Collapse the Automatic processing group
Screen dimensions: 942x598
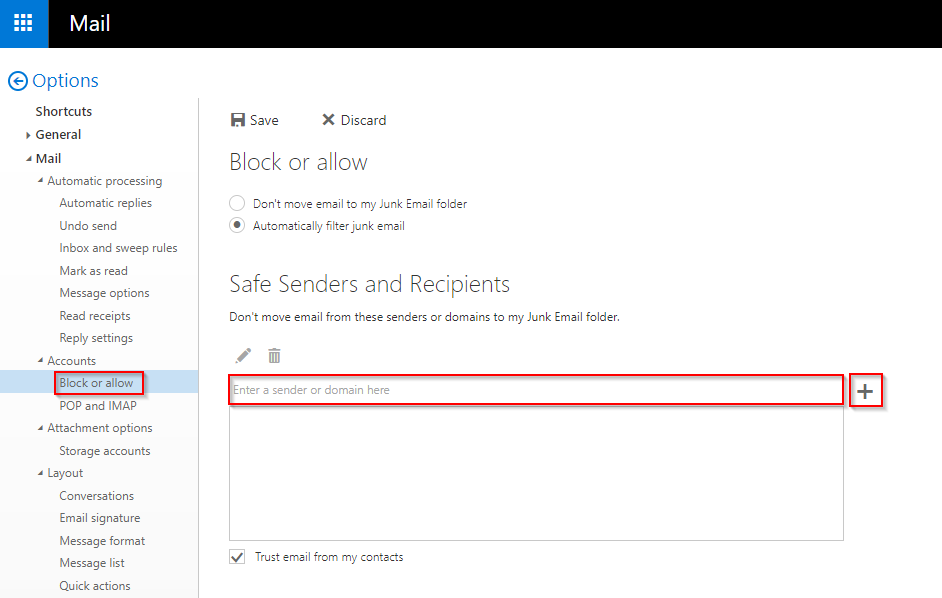[40, 181]
